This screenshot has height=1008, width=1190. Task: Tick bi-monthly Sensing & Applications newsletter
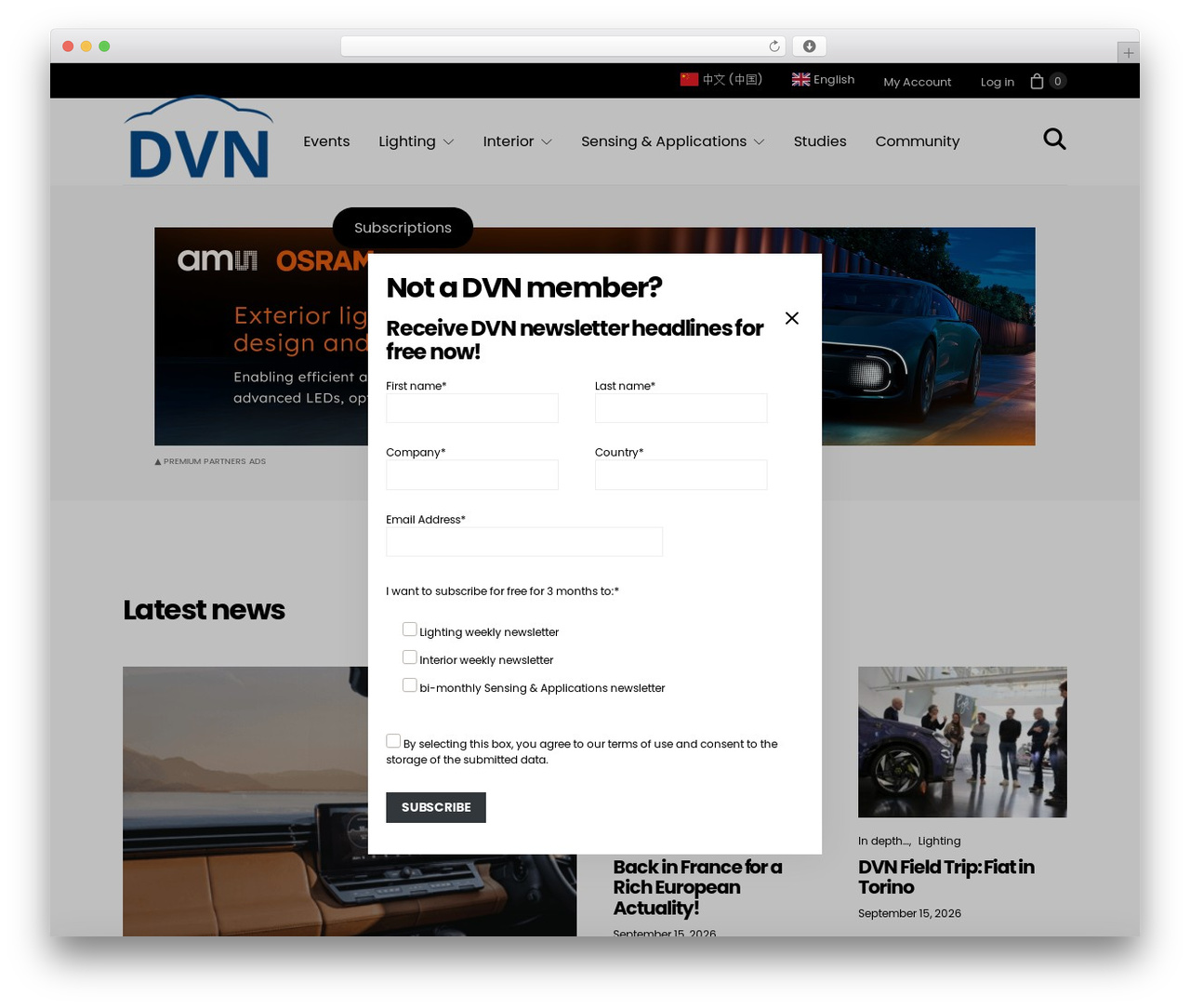click(410, 685)
